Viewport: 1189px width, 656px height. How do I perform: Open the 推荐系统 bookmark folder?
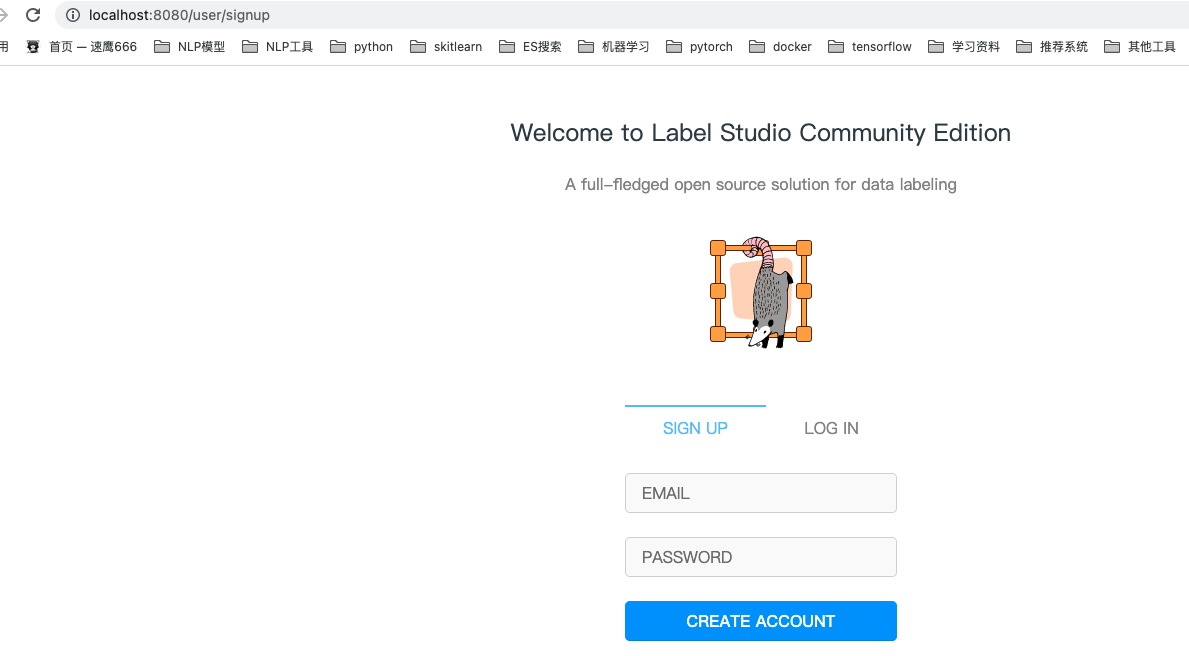(x=1052, y=47)
